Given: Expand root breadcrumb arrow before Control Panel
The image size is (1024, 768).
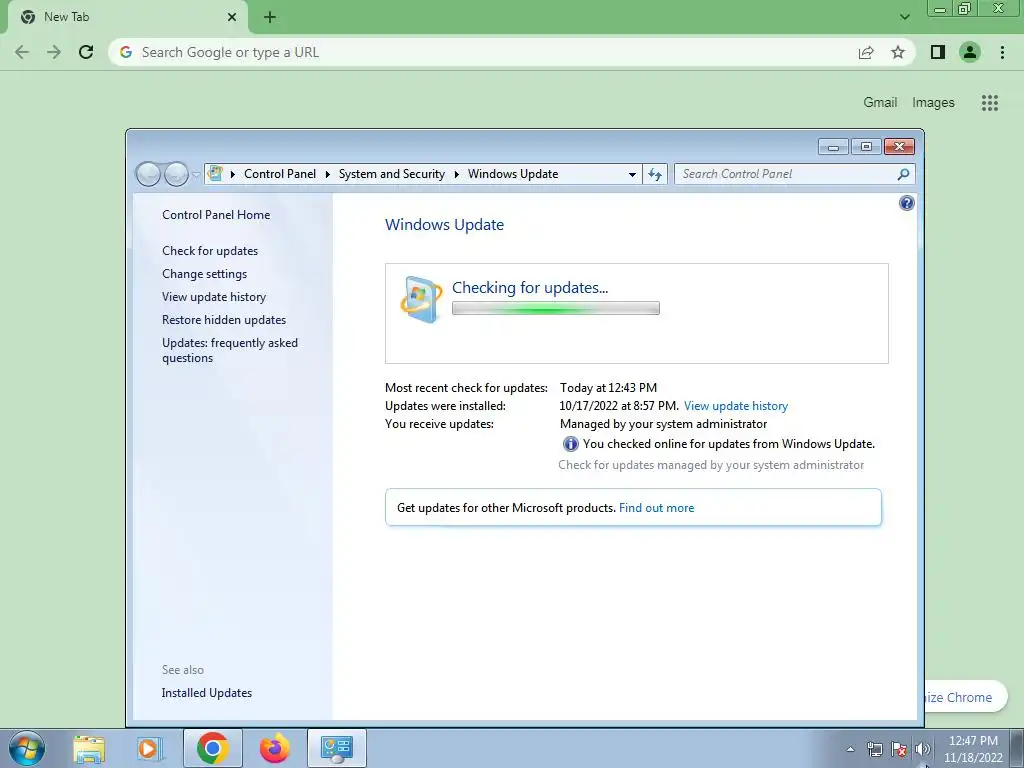Looking at the screenshot, I should 232,174.
